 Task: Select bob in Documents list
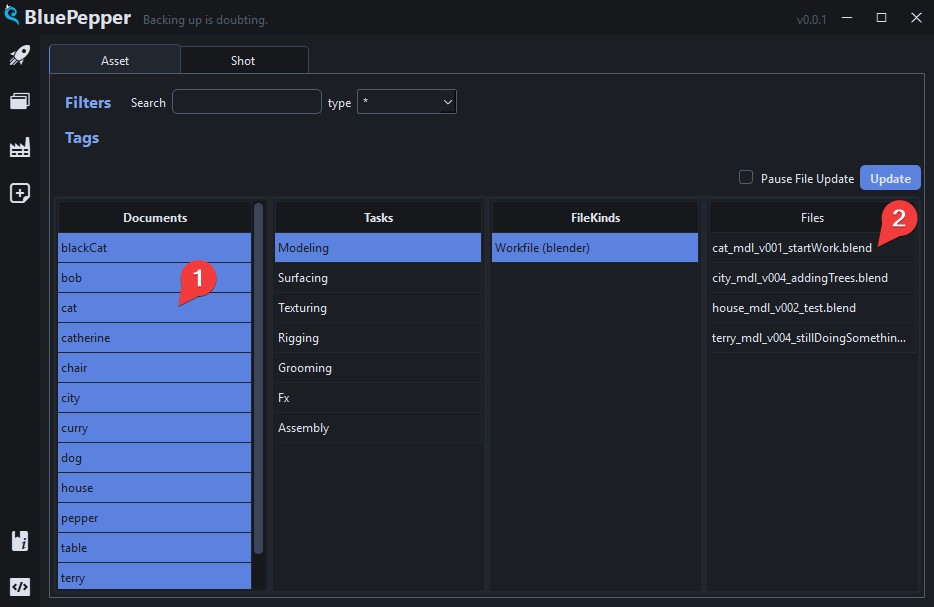(x=154, y=278)
